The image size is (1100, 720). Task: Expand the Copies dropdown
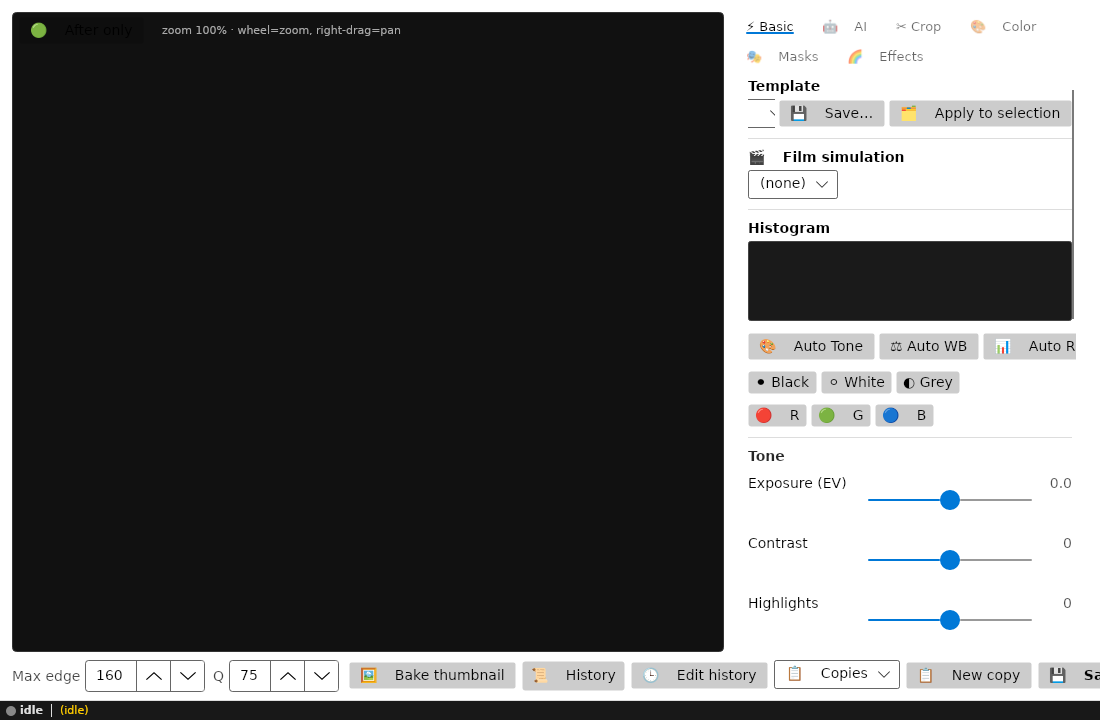click(x=837, y=674)
